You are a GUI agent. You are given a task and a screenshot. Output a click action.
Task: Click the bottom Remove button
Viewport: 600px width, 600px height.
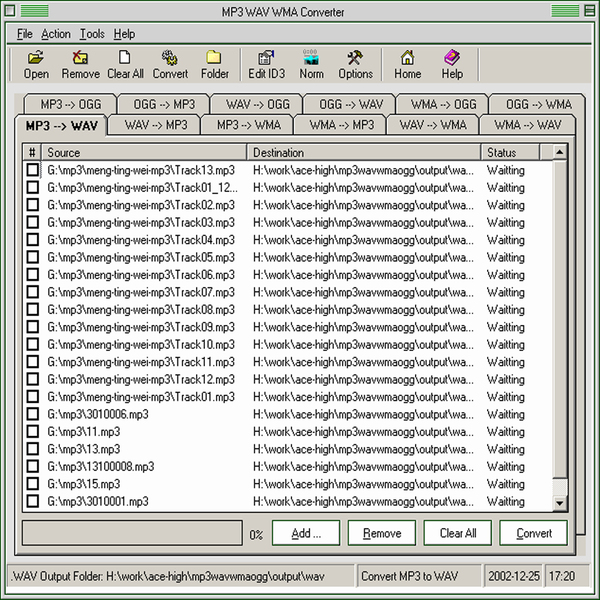point(382,533)
